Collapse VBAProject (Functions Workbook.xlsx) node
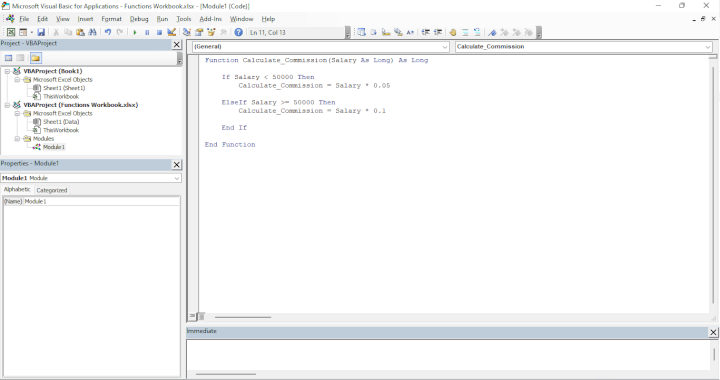 [x=7, y=105]
